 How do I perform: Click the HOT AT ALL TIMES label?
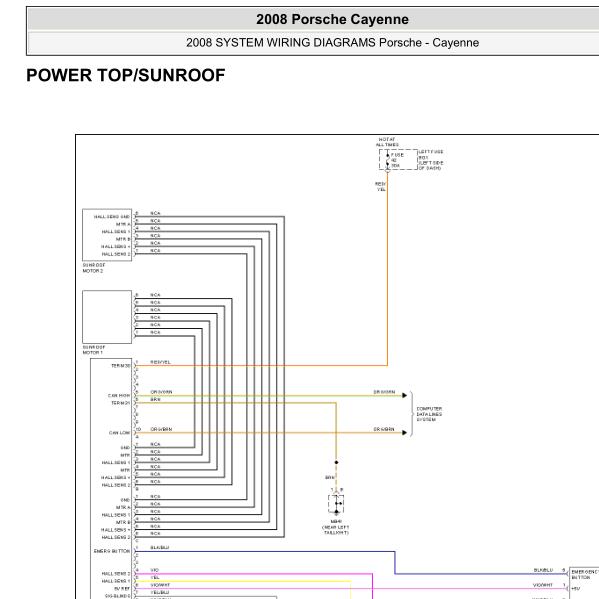(387, 142)
